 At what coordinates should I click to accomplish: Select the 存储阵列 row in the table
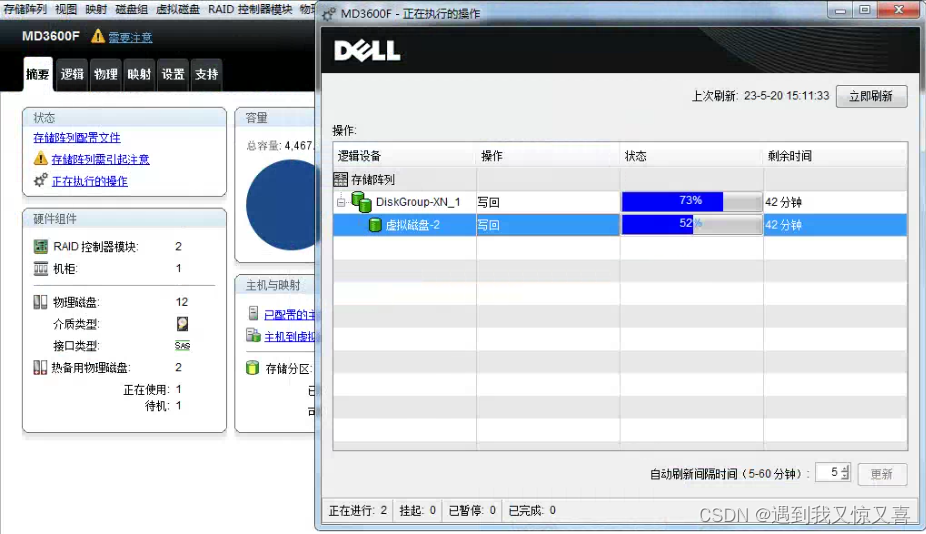coord(620,179)
